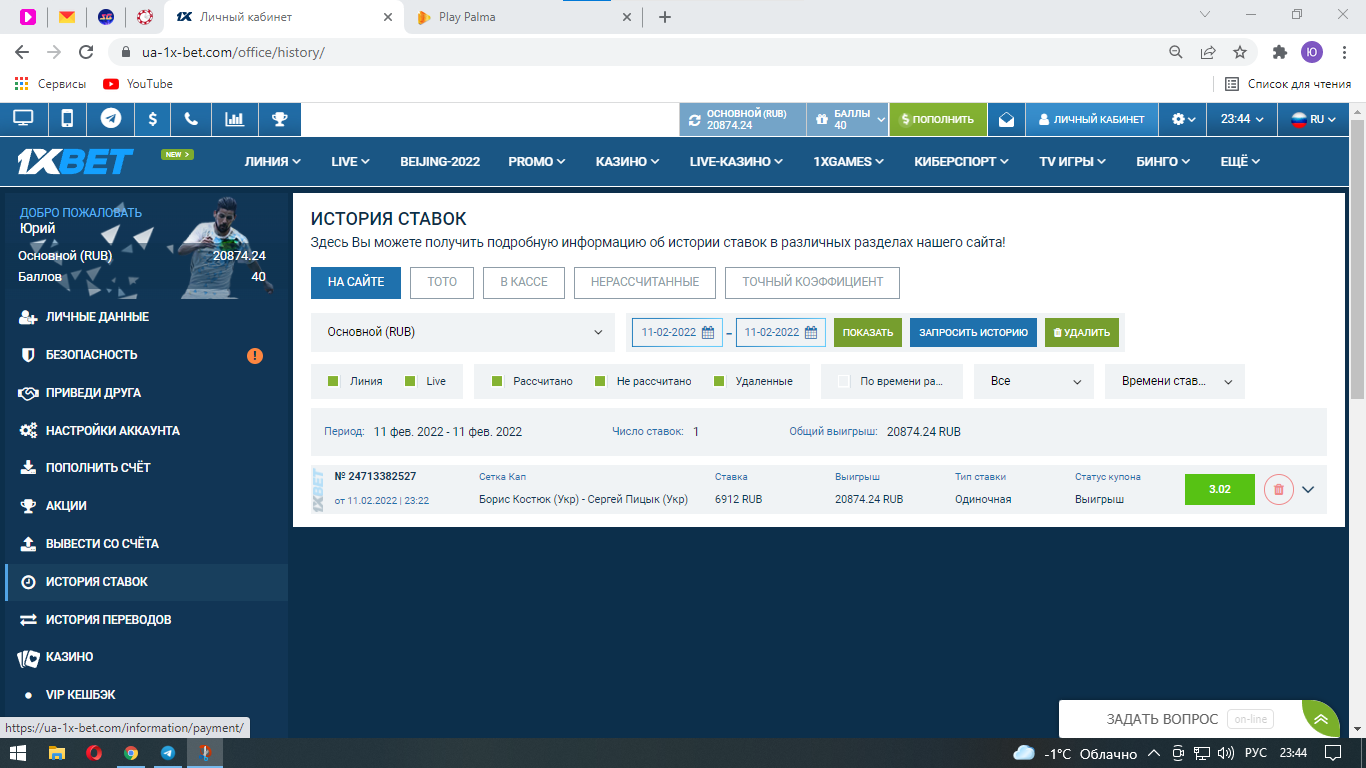Open the mobile app phone icon
Screen dimensions: 1366x768
pyautogui.click(x=67, y=119)
